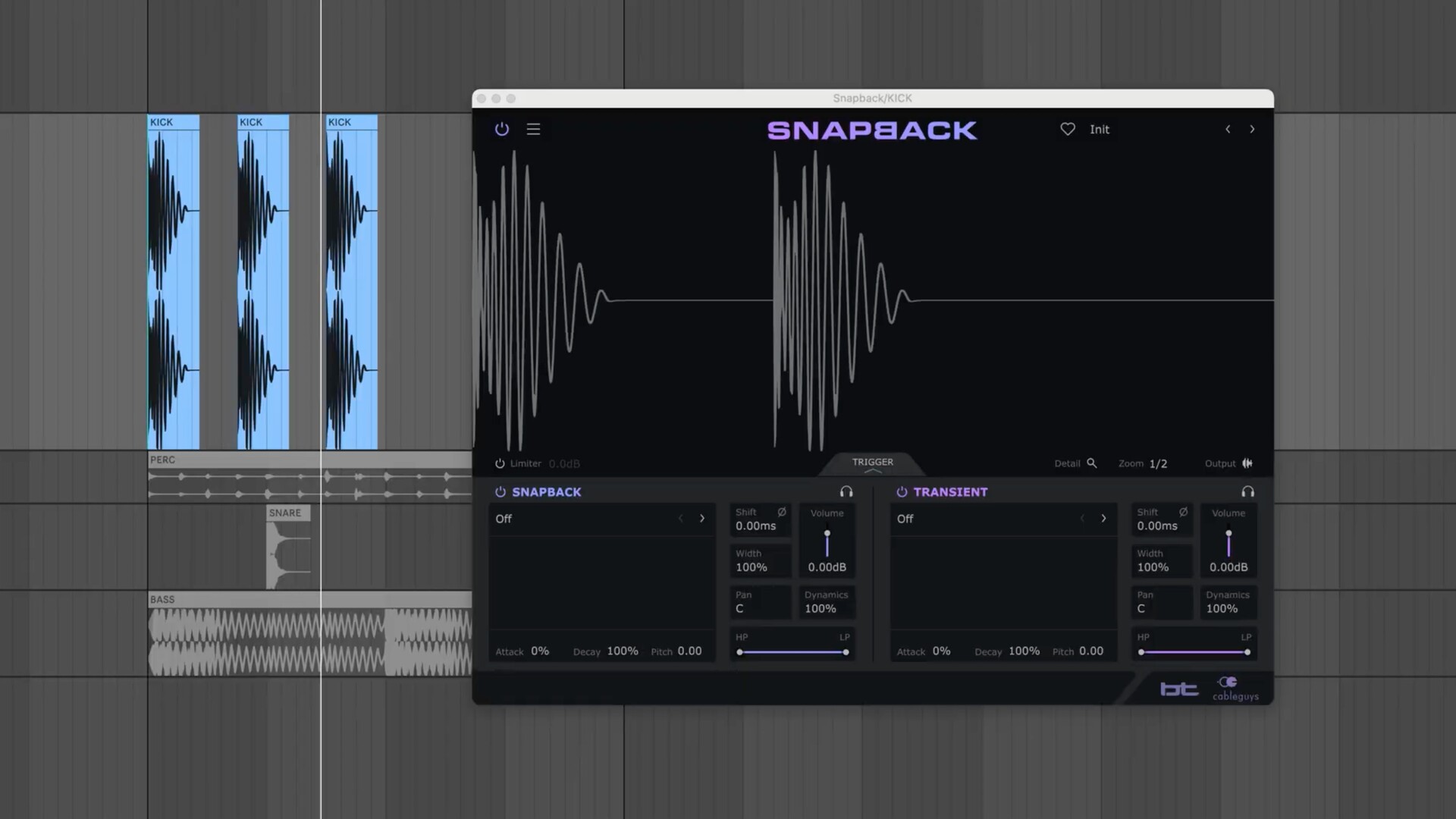
Task: Click TRANSIENT Shift 0.00ms value
Action: point(1157,526)
